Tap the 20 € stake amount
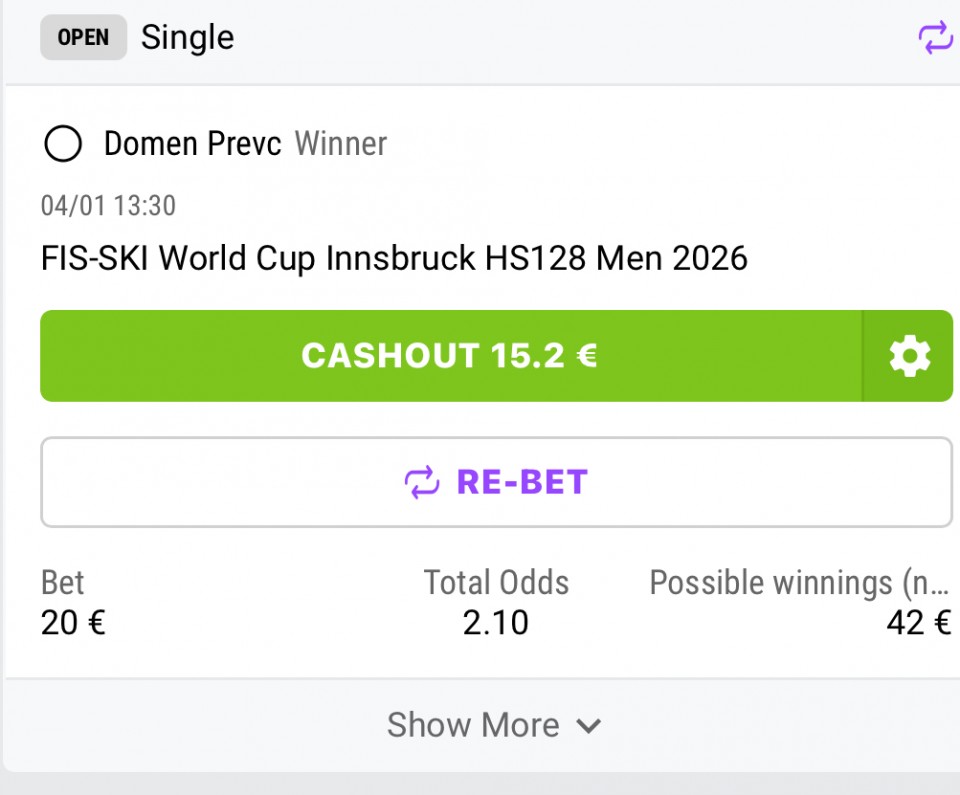The width and height of the screenshot is (960, 795). click(x=73, y=623)
